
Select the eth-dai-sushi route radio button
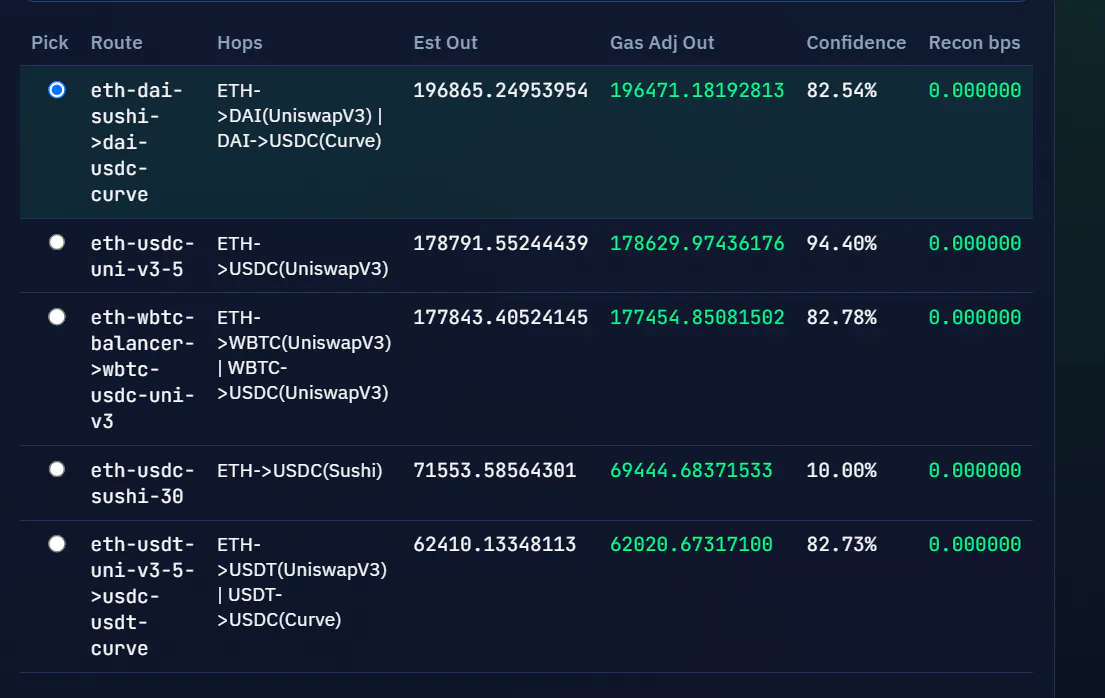point(57,90)
